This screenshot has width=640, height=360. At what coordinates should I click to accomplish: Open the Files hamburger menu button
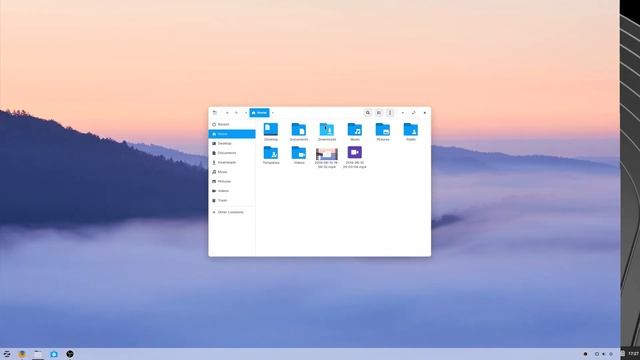pos(390,113)
